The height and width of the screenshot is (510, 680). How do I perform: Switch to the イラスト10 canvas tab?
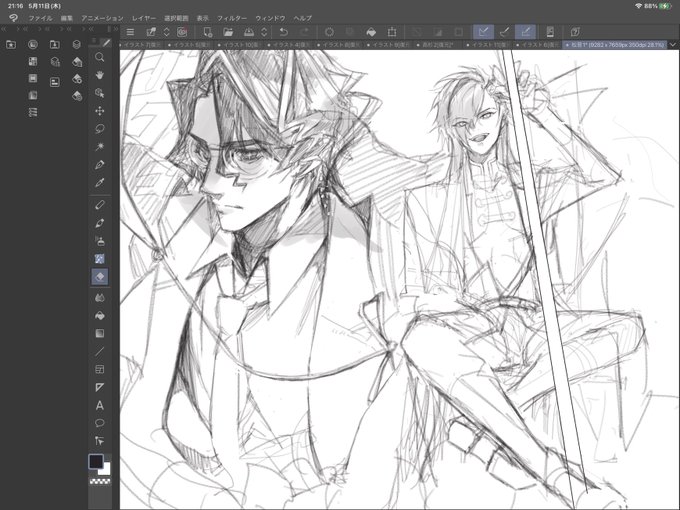(239, 45)
